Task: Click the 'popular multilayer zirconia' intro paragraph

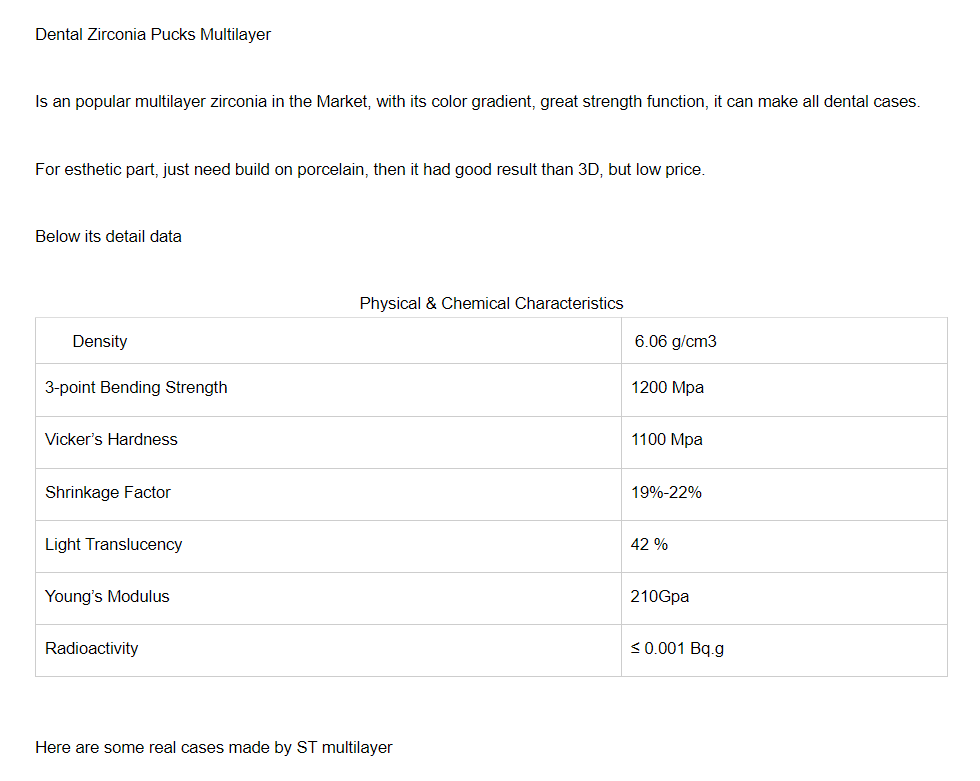Action: coord(477,102)
